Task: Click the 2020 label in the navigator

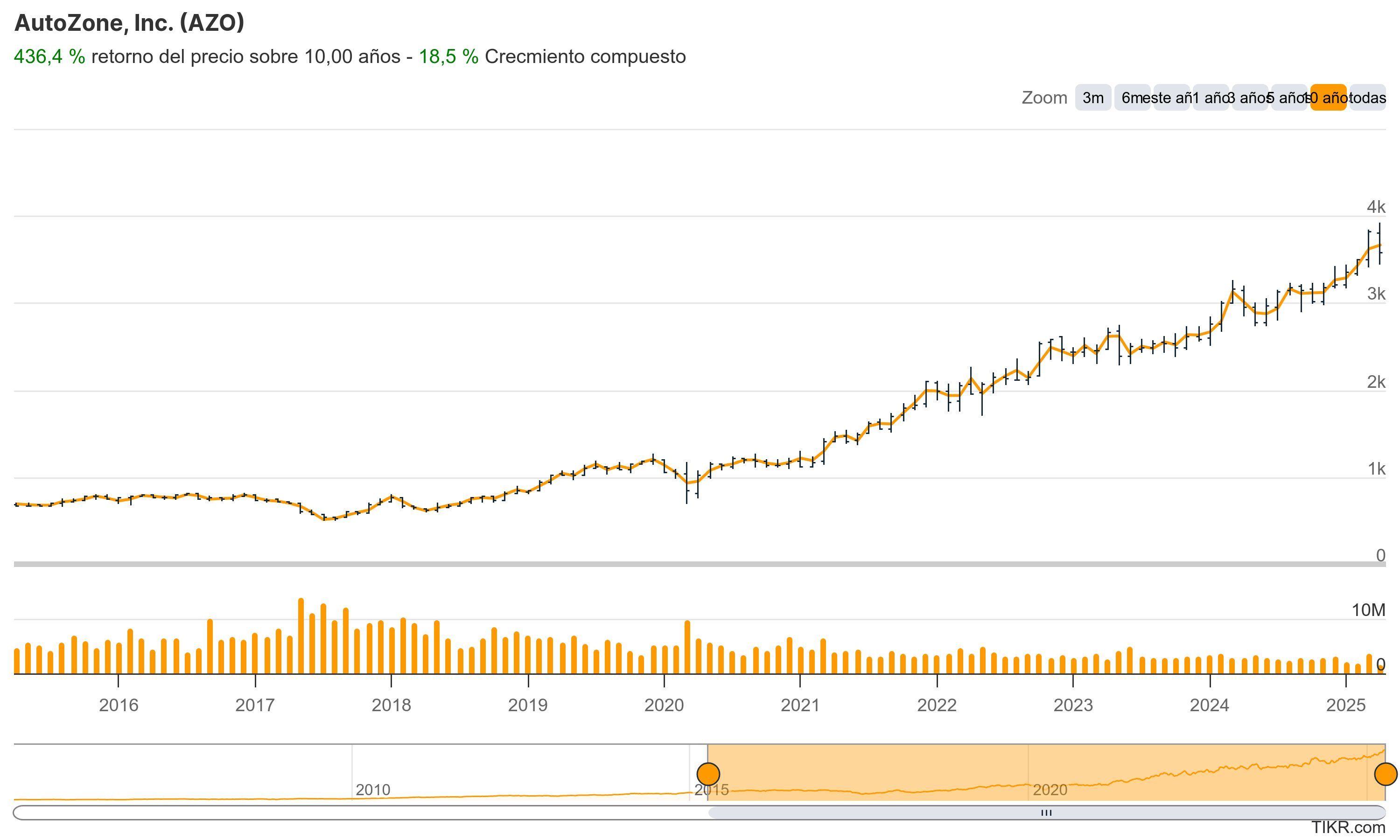Action: point(1050,790)
